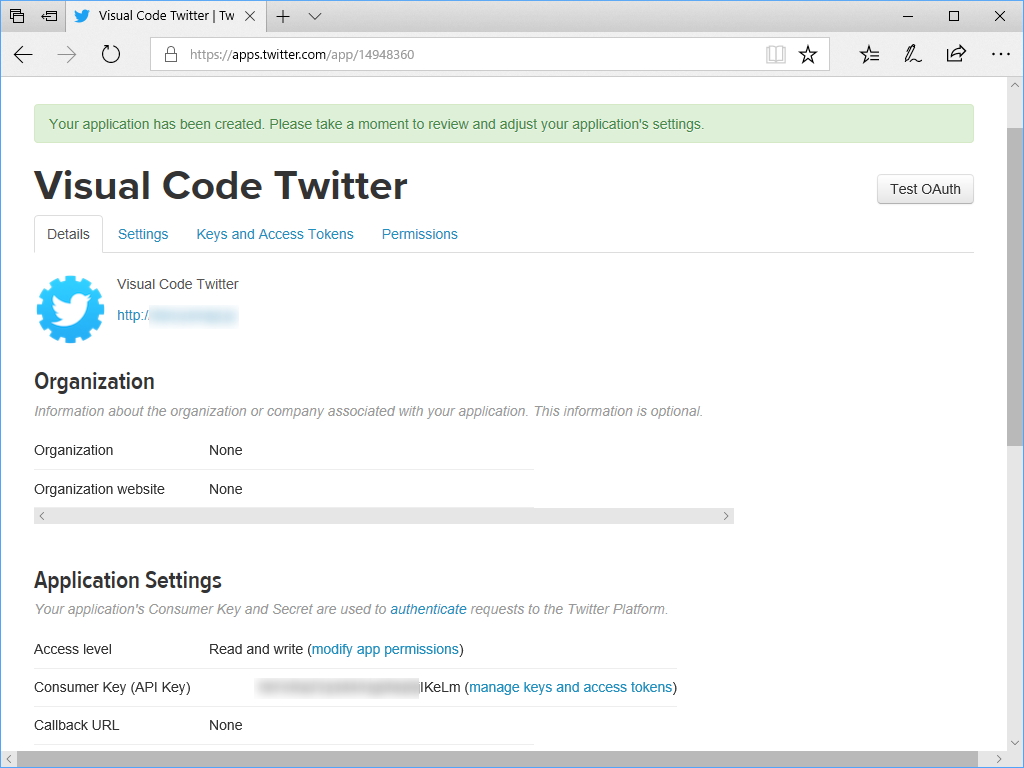Viewport: 1024px width, 768px height.
Task: Click the Visual Code Twitter page heading
Action: (x=221, y=185)
